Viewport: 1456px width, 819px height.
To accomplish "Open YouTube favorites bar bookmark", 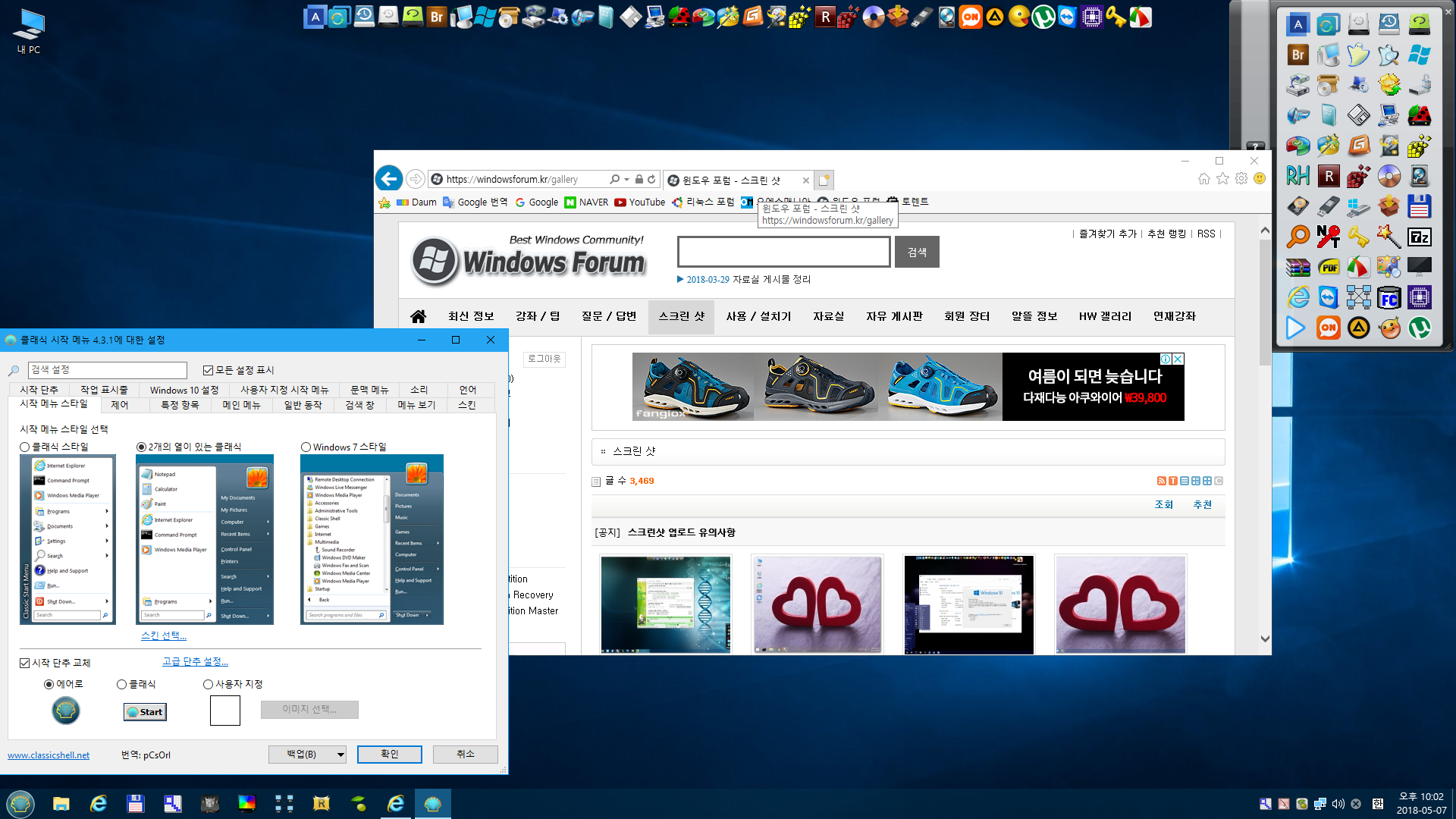I will coord(640,202).
